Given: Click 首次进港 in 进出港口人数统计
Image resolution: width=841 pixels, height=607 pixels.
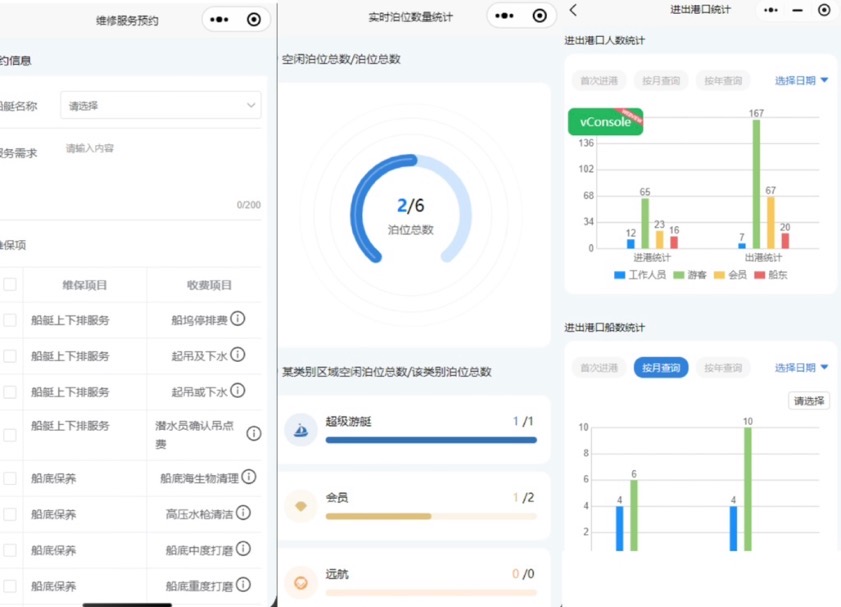Looking at the screenshot, I should (x=599, y=81).
